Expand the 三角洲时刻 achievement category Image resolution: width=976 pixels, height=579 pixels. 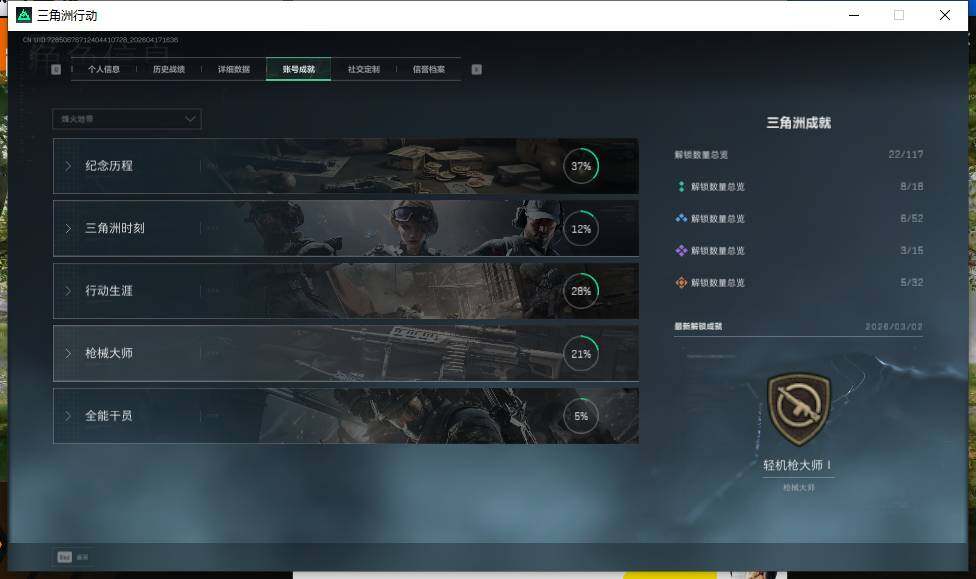tap(345, 228)
